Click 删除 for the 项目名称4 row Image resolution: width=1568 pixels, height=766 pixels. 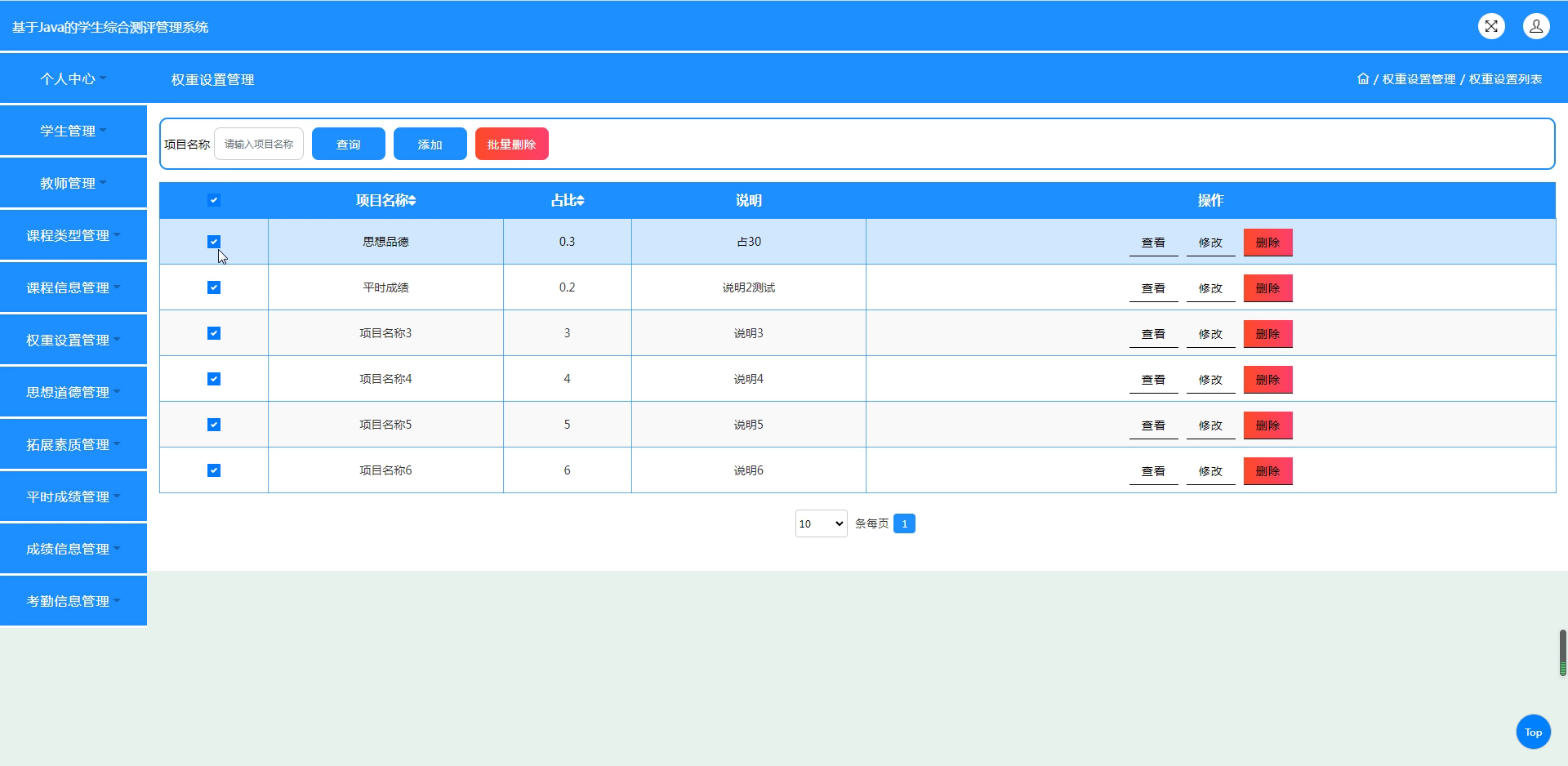point(1267,380)
